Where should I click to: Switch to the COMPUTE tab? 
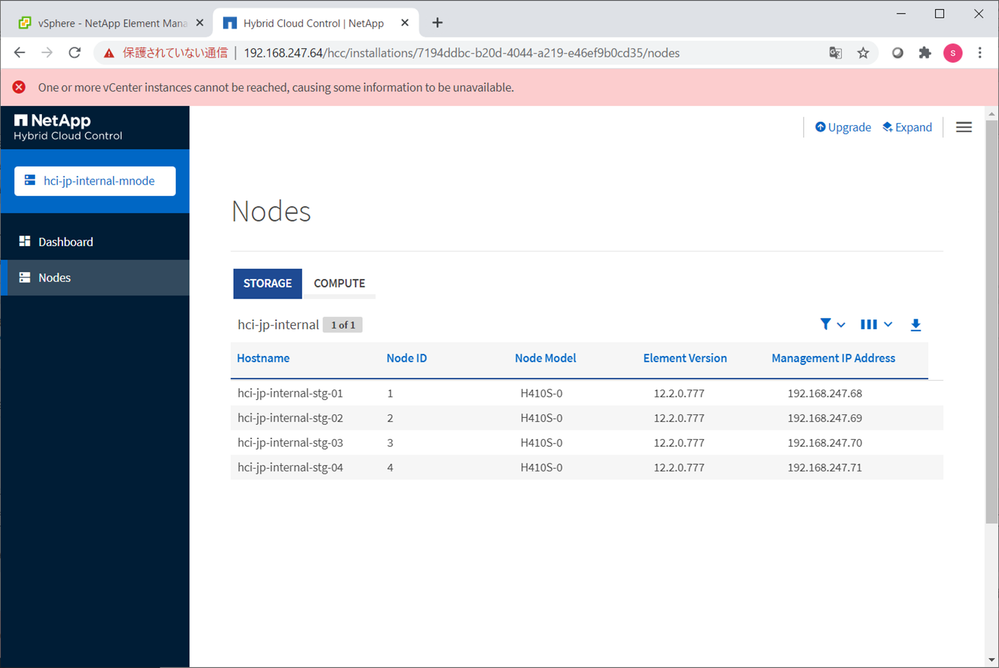[339, 283]
